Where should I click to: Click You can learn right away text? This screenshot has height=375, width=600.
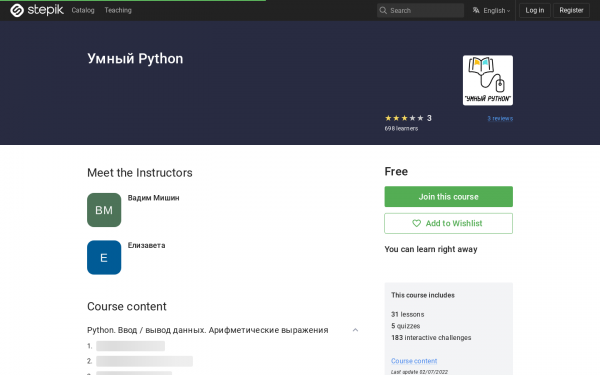[431, 249]
